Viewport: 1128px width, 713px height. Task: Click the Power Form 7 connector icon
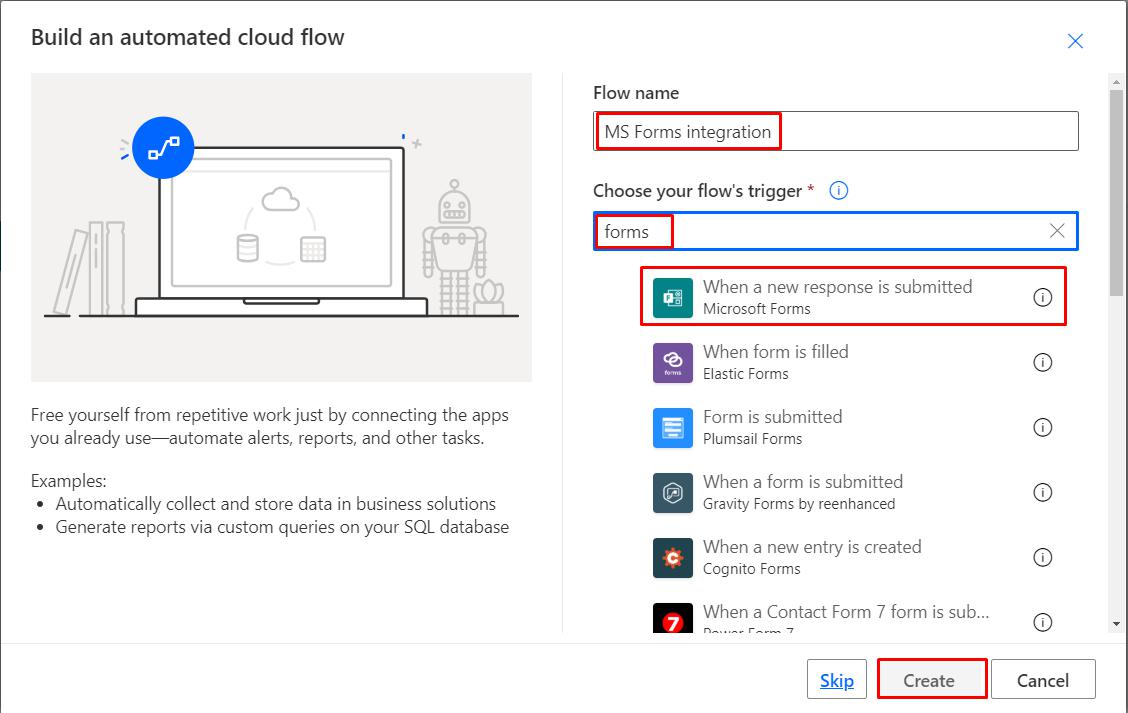671,618
